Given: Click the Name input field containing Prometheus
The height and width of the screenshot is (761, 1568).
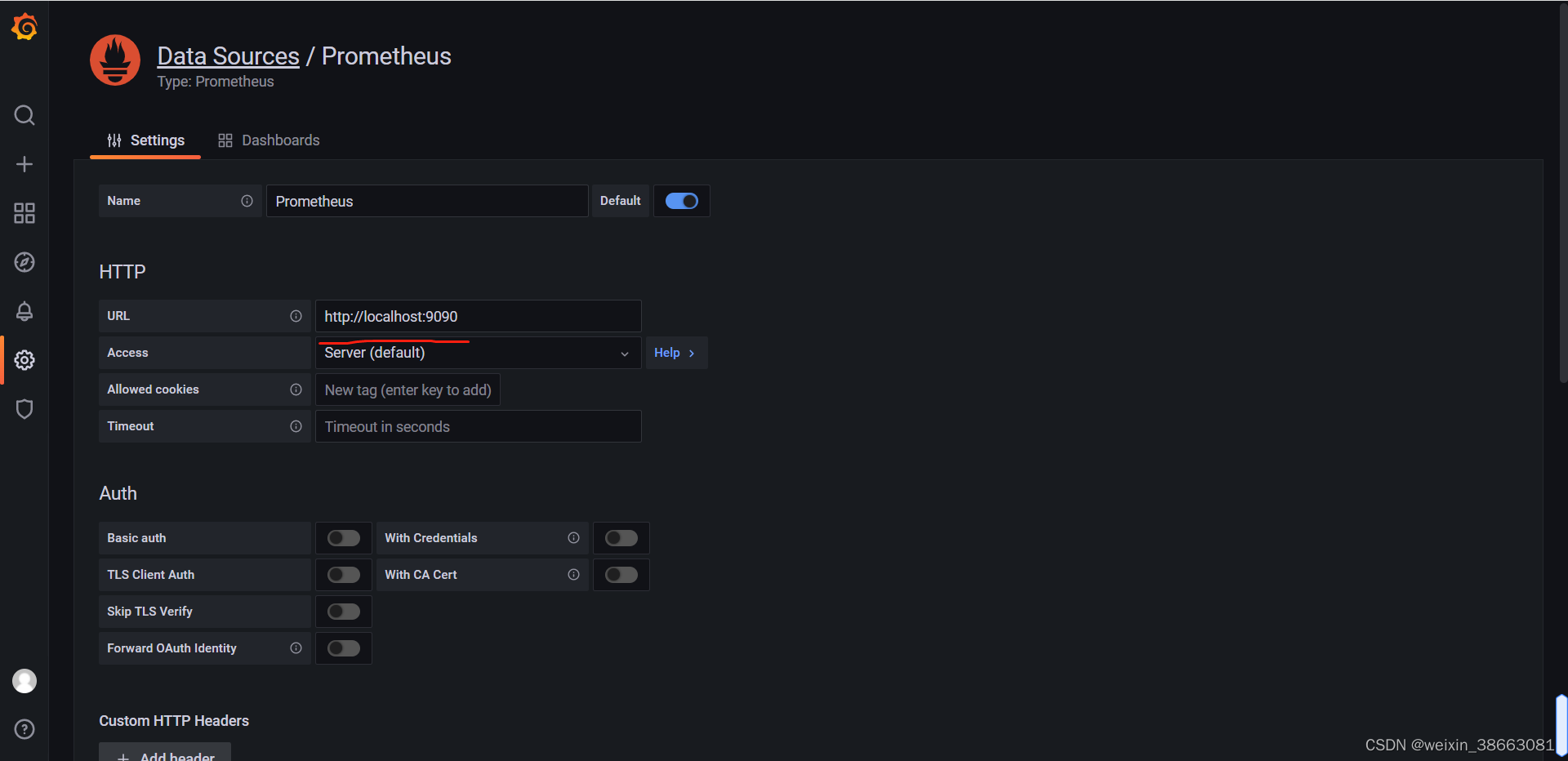Looking at the screenshot, I should pyautogui.click(x=427, y=201).
